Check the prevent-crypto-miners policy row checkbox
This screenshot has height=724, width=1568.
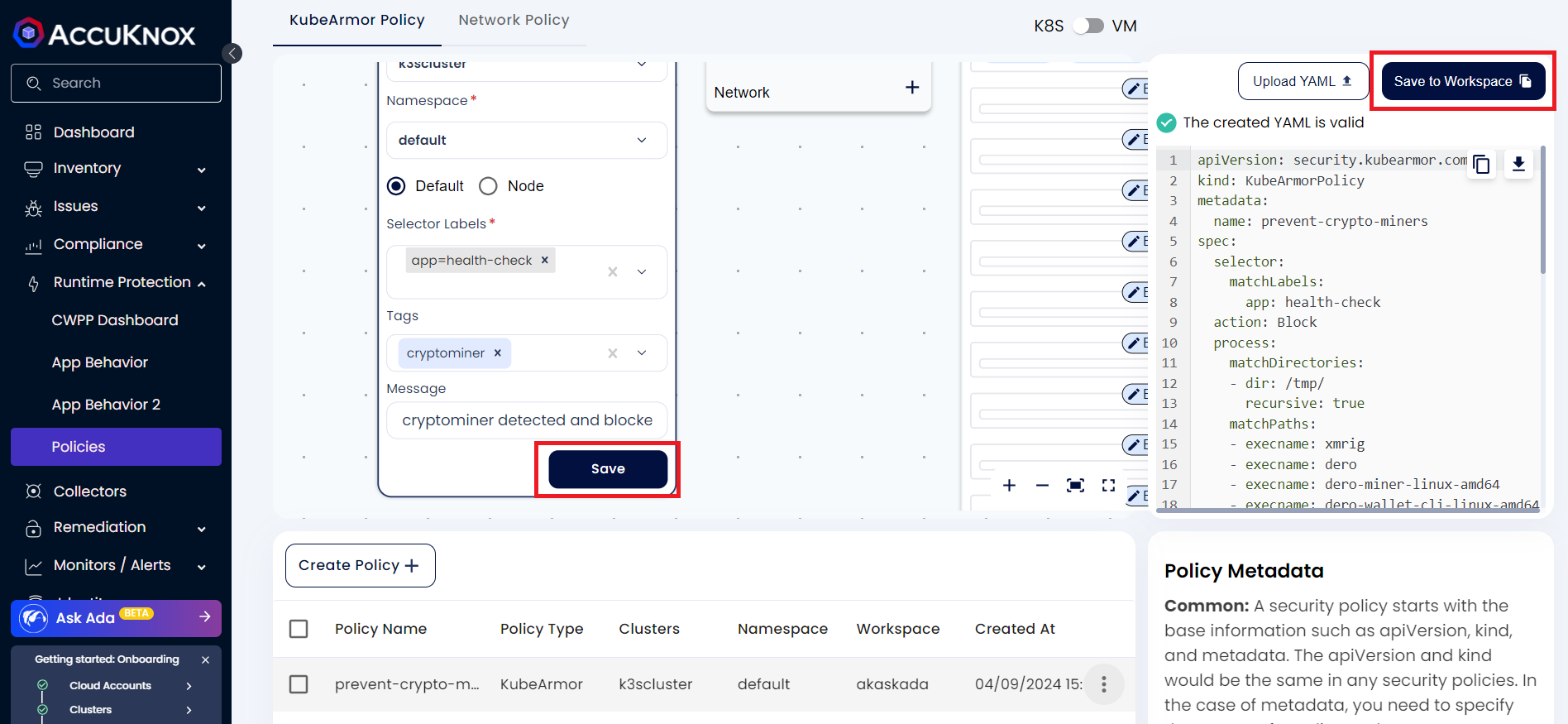click(299, 684)
